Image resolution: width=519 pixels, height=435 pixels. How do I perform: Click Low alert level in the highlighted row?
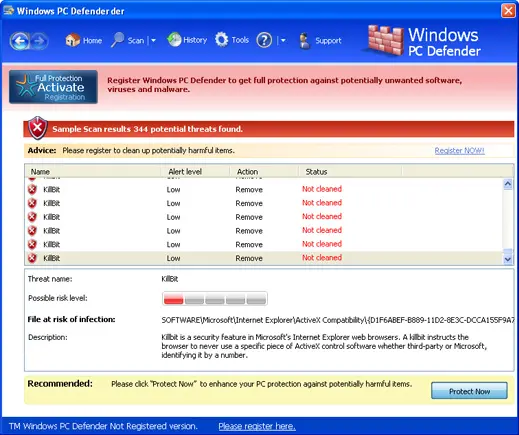click(x=173, y=258)
